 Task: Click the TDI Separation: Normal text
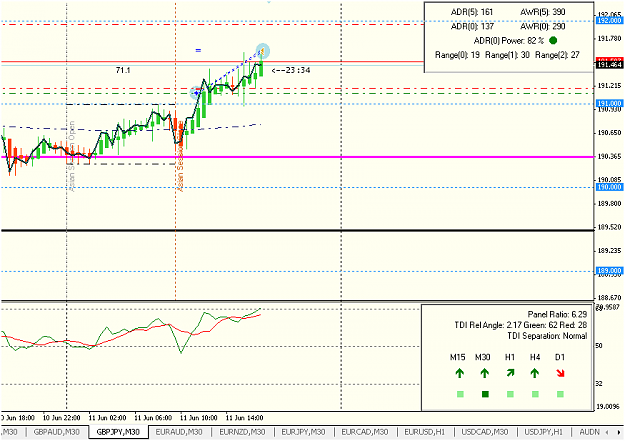click(x=547, y=336)
